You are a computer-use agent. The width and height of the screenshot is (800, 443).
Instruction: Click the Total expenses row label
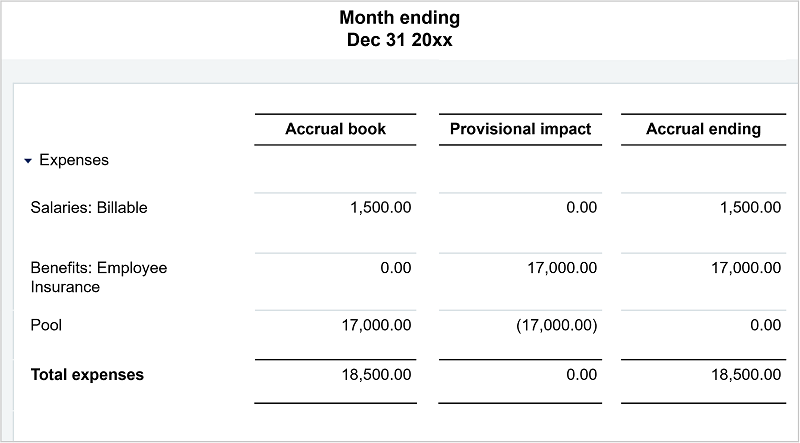pyautogui.click(x=87, y=375)
